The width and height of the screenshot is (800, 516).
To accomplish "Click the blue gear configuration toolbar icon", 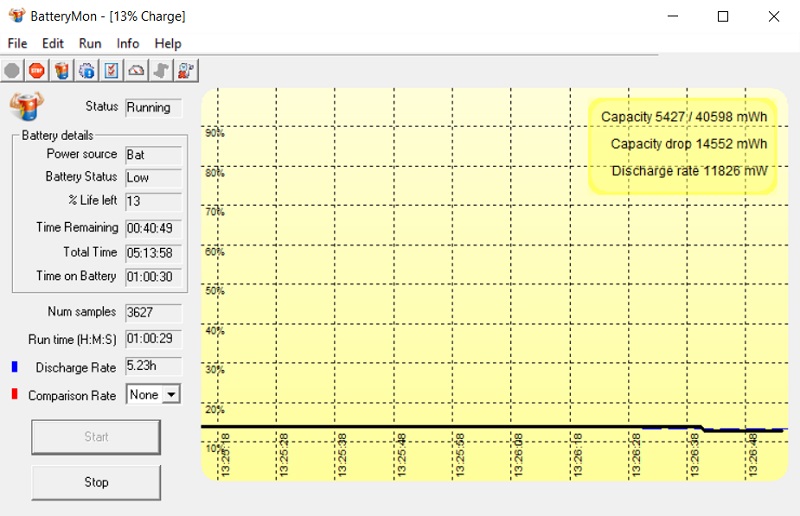I will pos(87,70).
